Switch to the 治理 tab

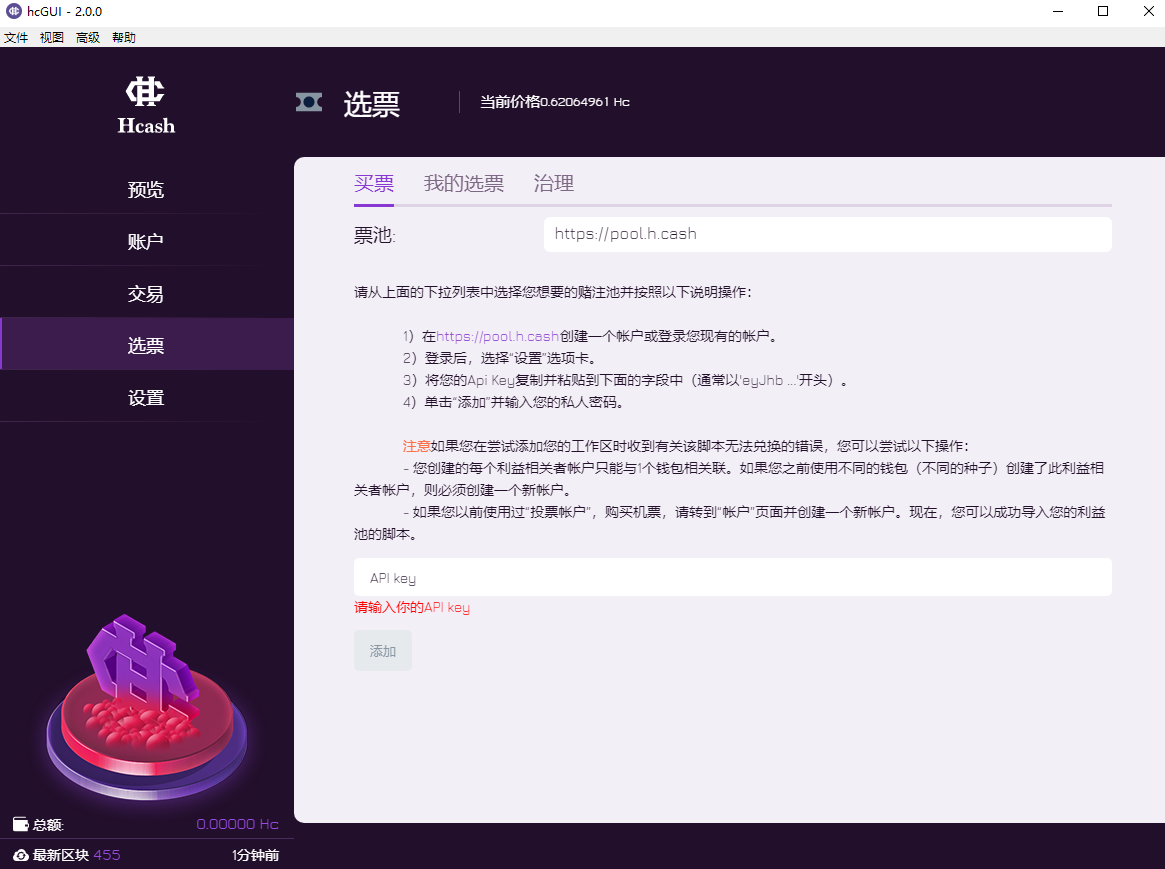(x=554, y=183)
